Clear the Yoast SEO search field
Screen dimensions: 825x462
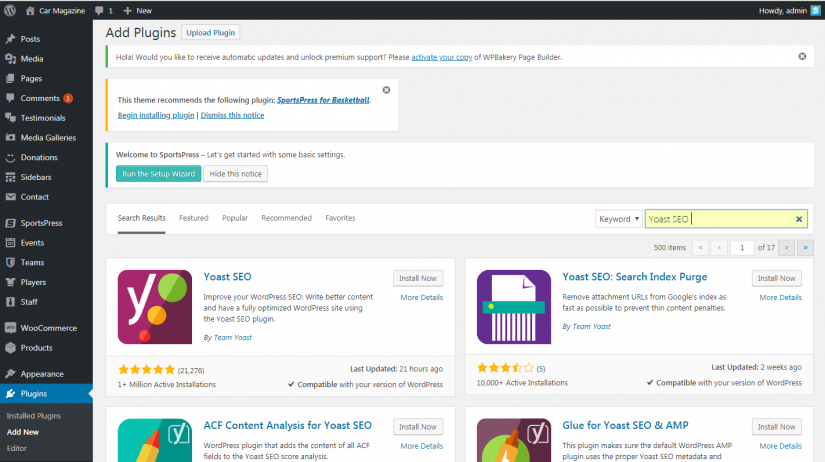pos(799,219)
